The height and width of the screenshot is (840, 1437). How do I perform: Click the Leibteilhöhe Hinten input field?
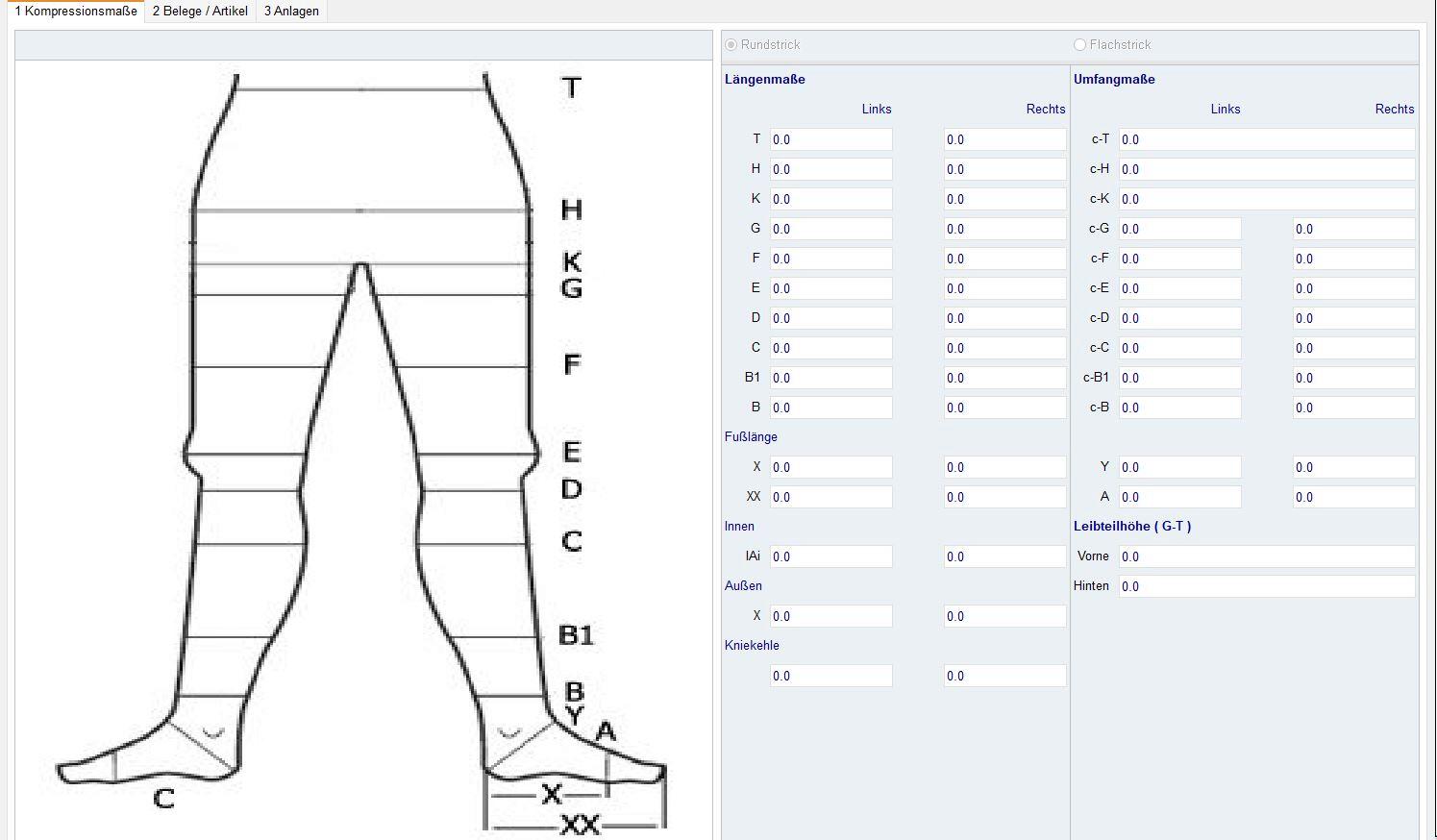[x=1266, y=587]
